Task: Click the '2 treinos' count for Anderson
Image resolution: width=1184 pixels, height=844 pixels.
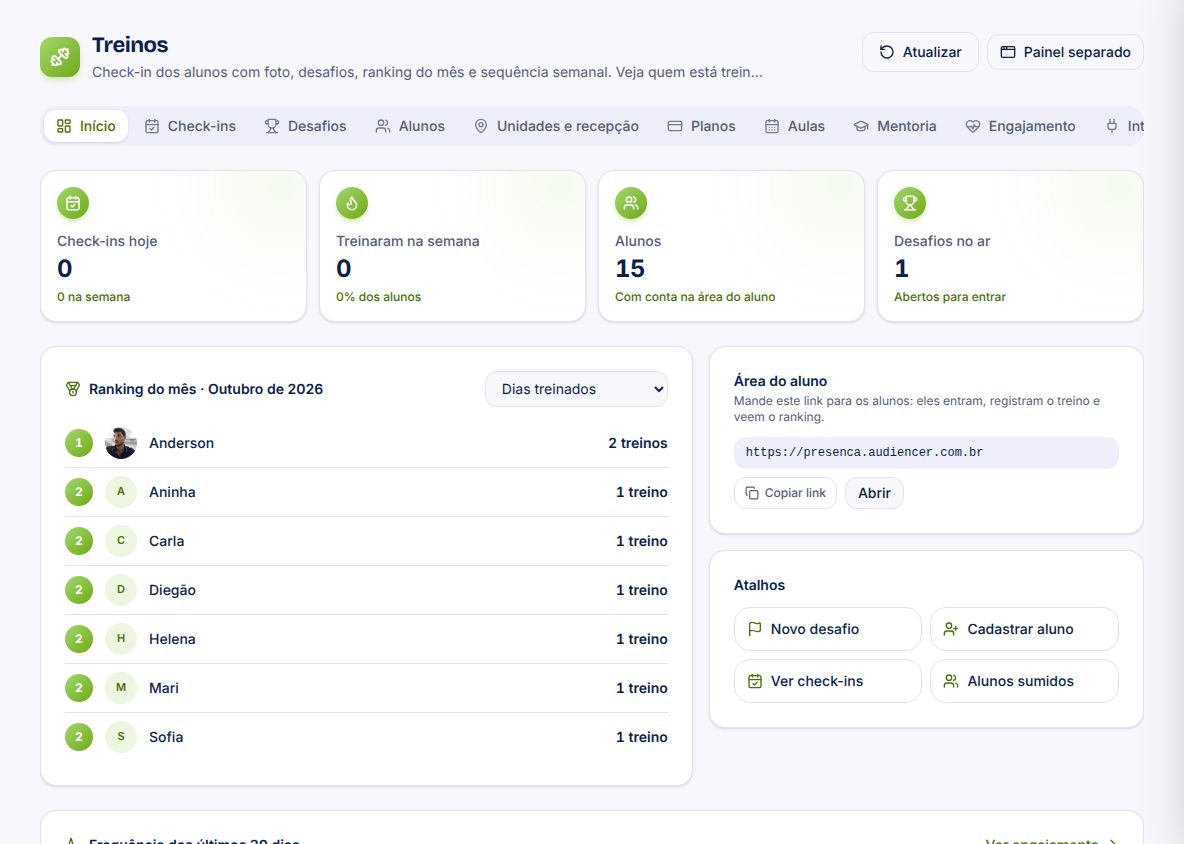Action: click(638, 443)
